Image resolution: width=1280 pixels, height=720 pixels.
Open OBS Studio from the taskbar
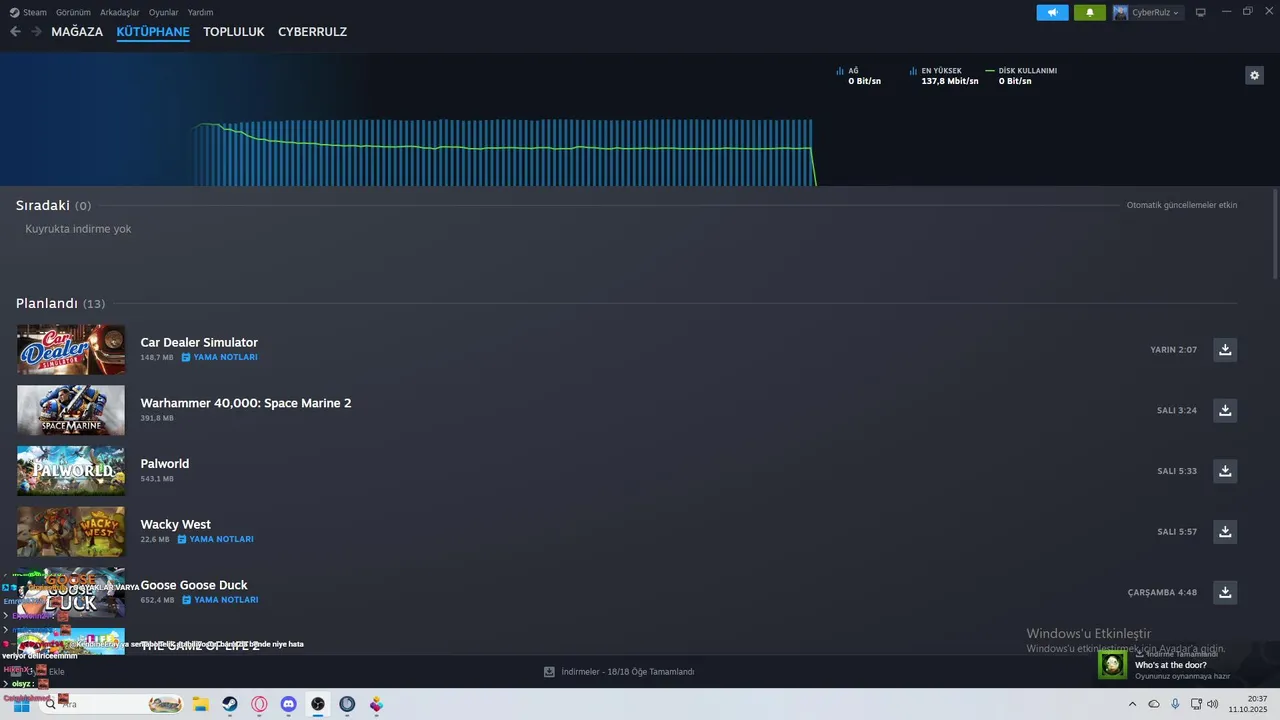click(x=318, y=704)
